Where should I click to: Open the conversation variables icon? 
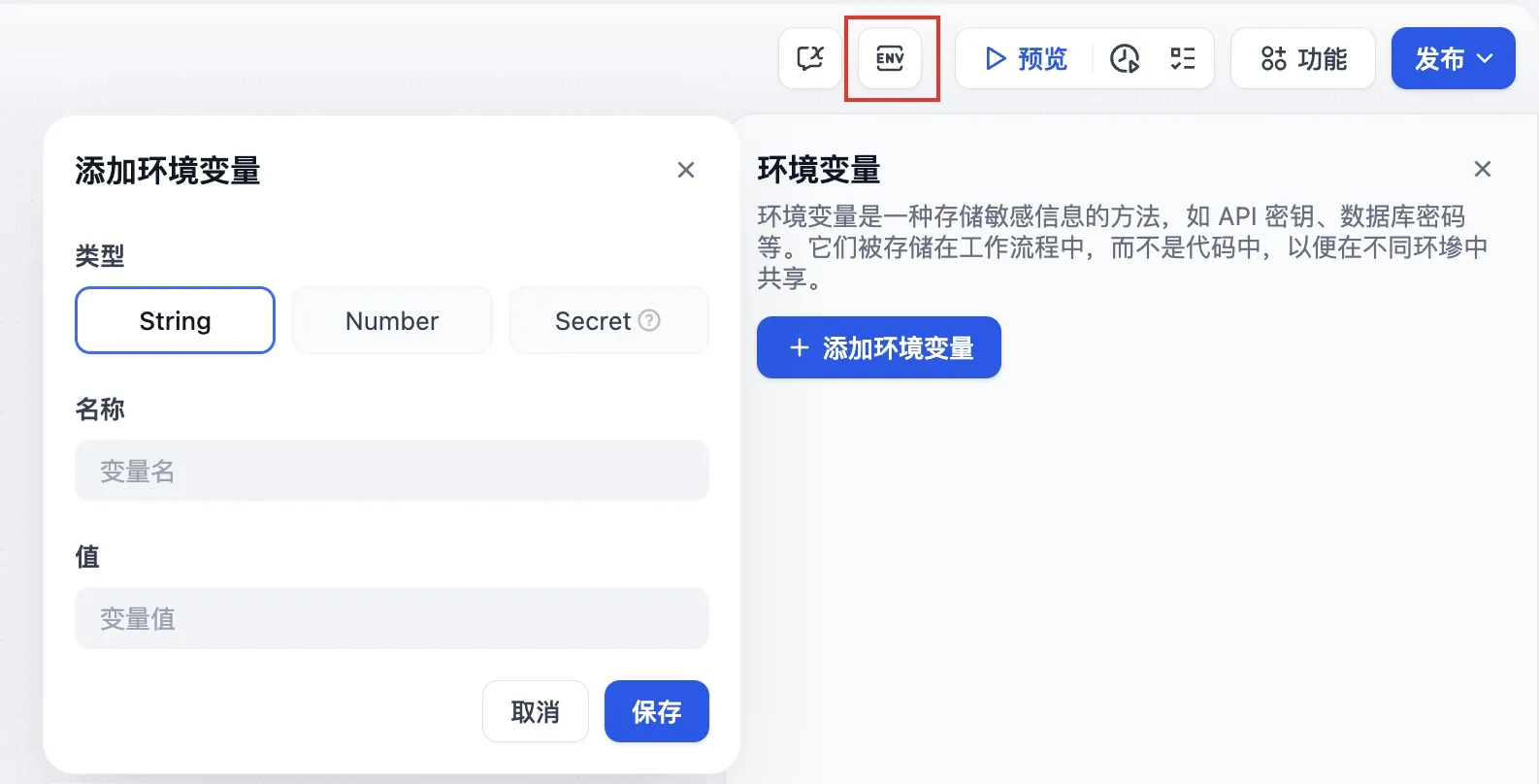point(809,58)
